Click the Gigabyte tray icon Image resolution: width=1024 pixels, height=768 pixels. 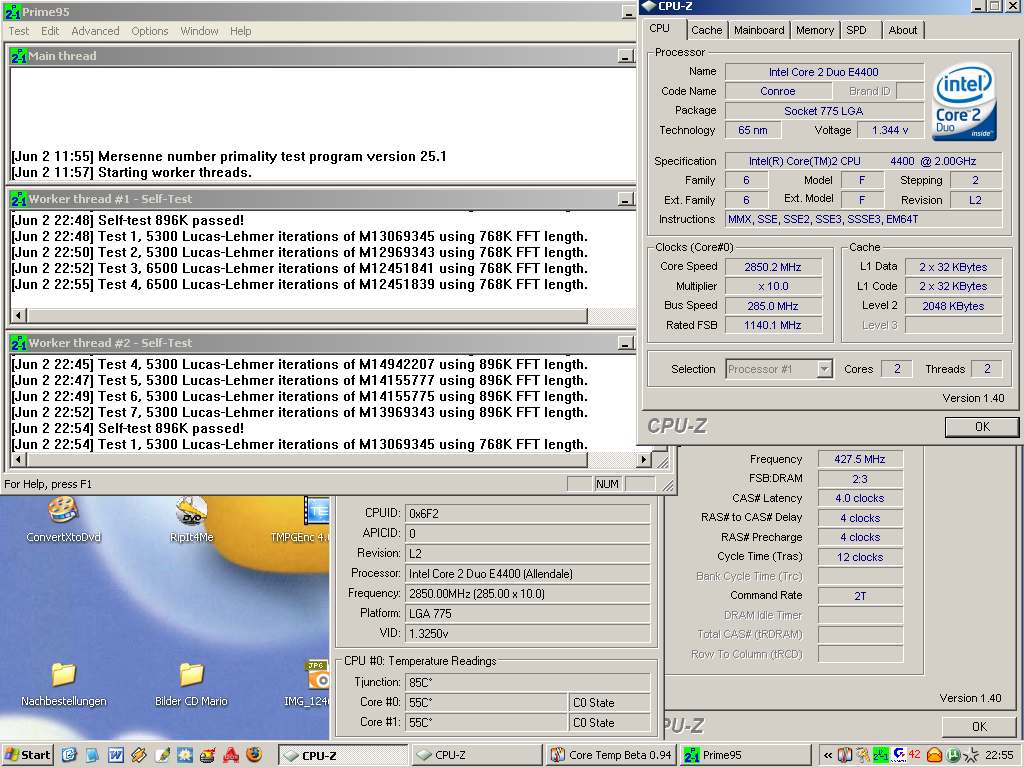[x=899, y=755]
